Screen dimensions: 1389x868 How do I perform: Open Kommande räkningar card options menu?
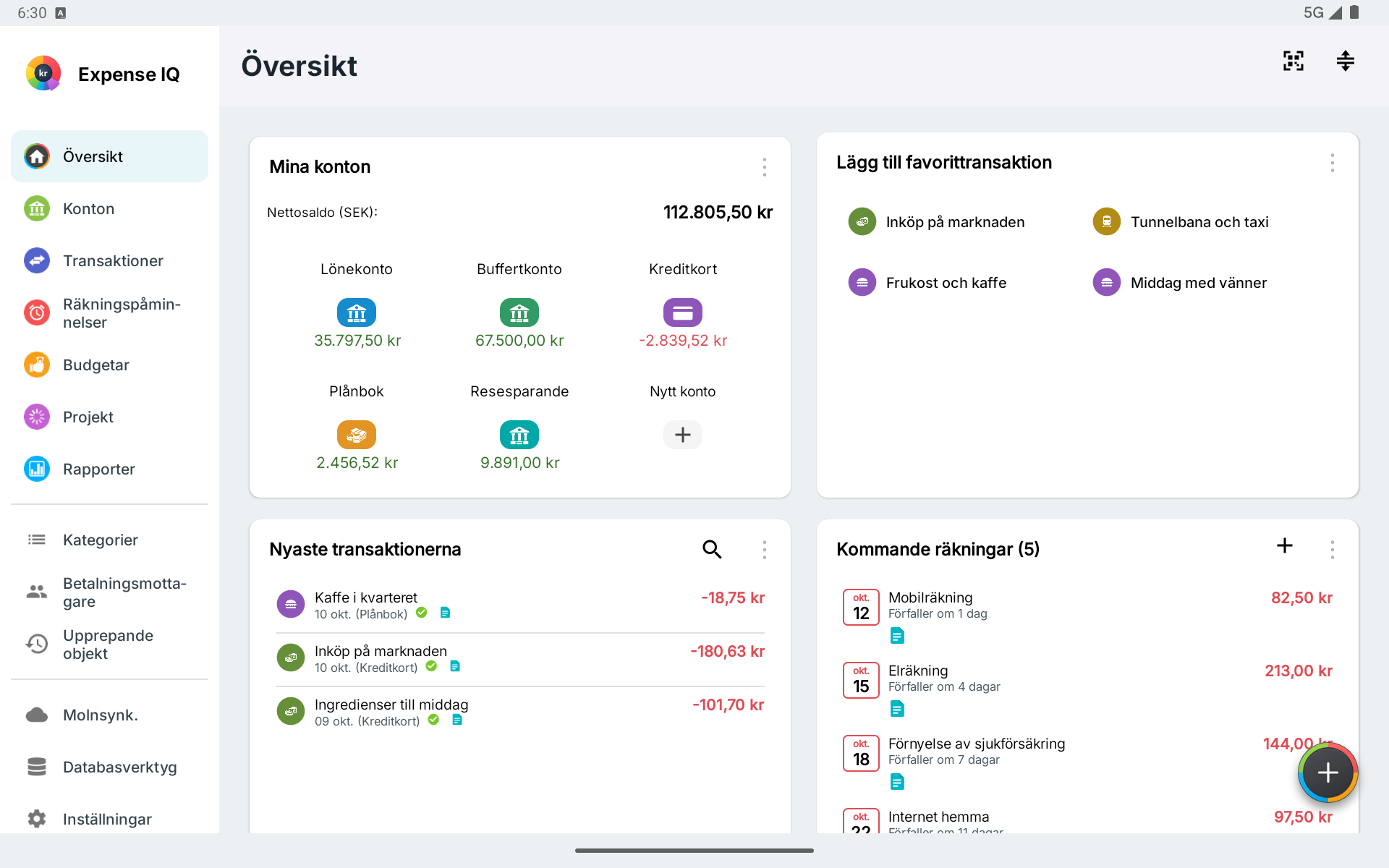(1333, 550)
